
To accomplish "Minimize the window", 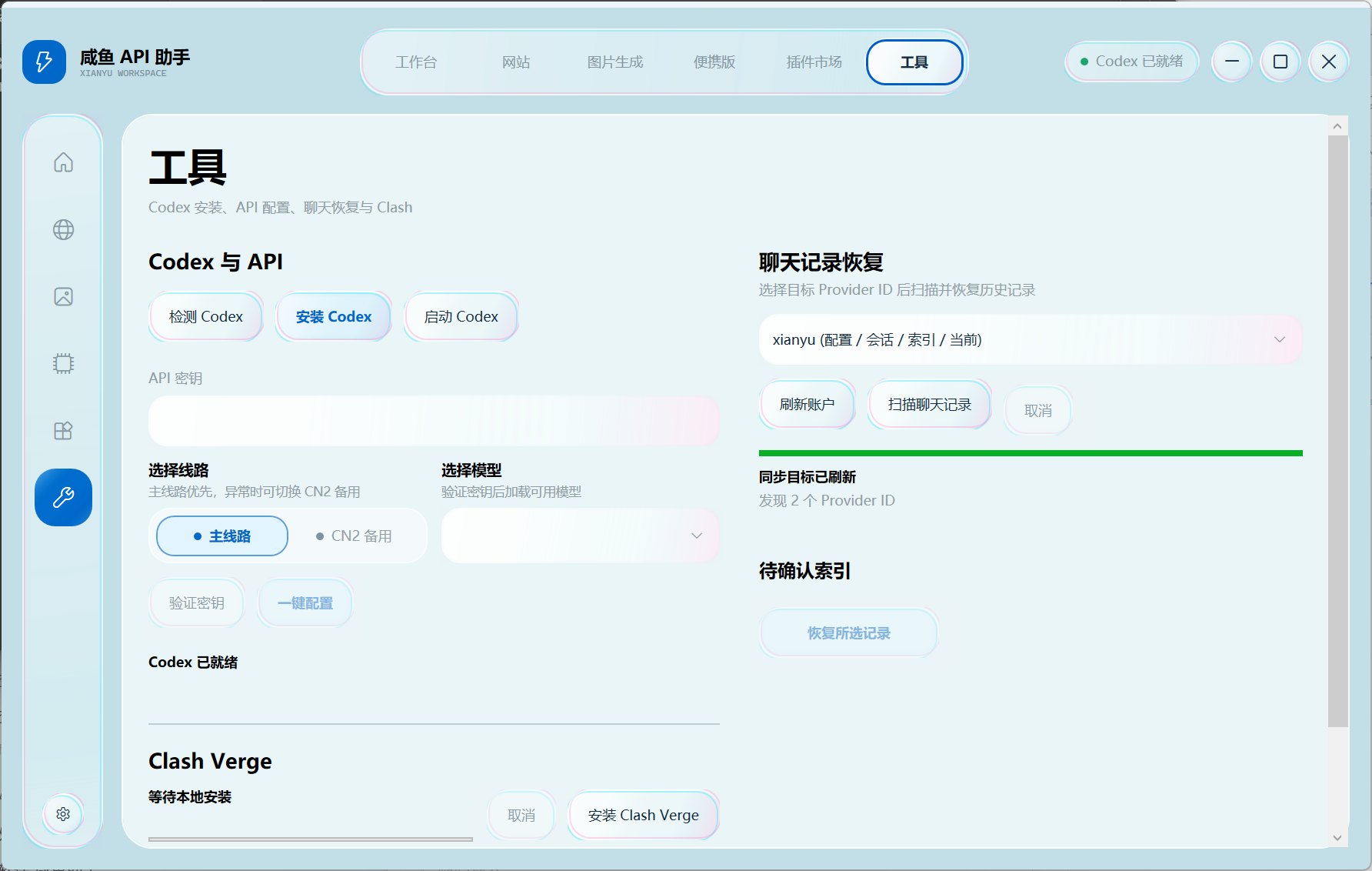I will click(1232, 62).
